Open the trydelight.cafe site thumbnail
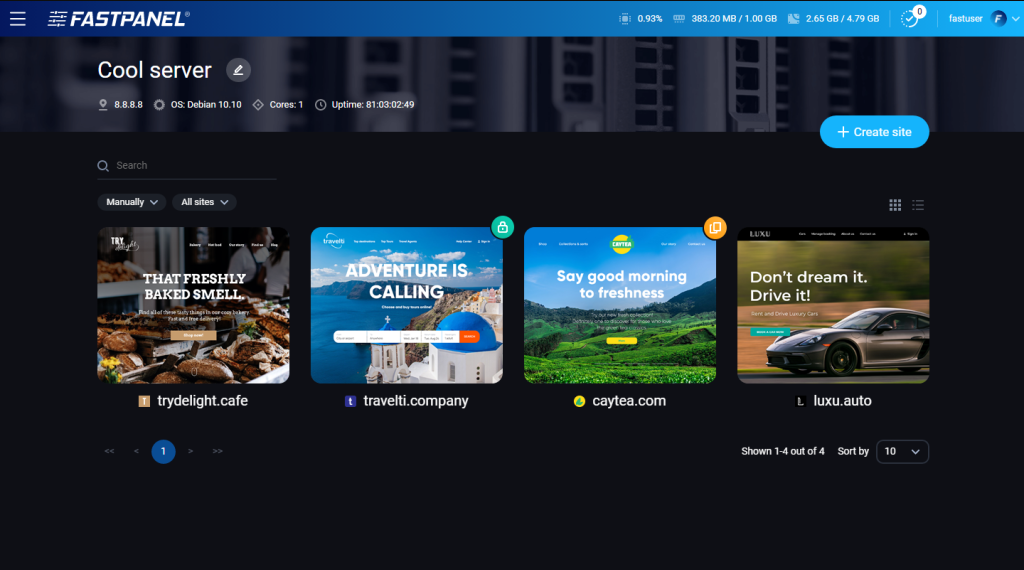 pyautogui.click(x=193, y=306)
